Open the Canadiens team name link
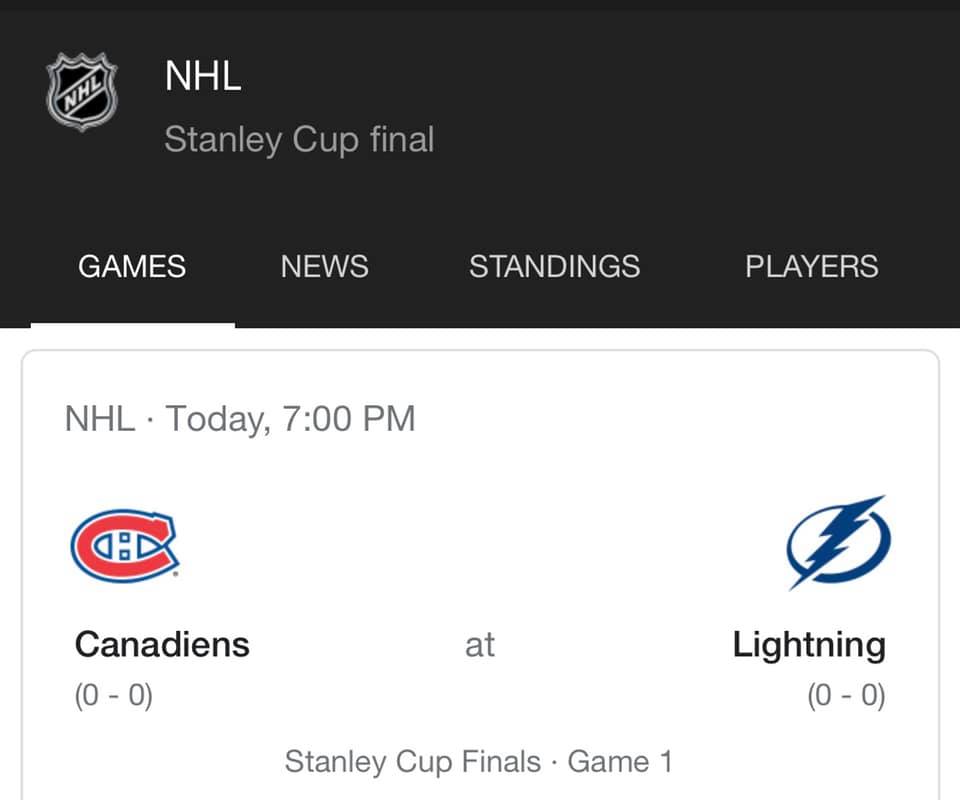This screenshot has height=800, width=960. pos(162,645)
